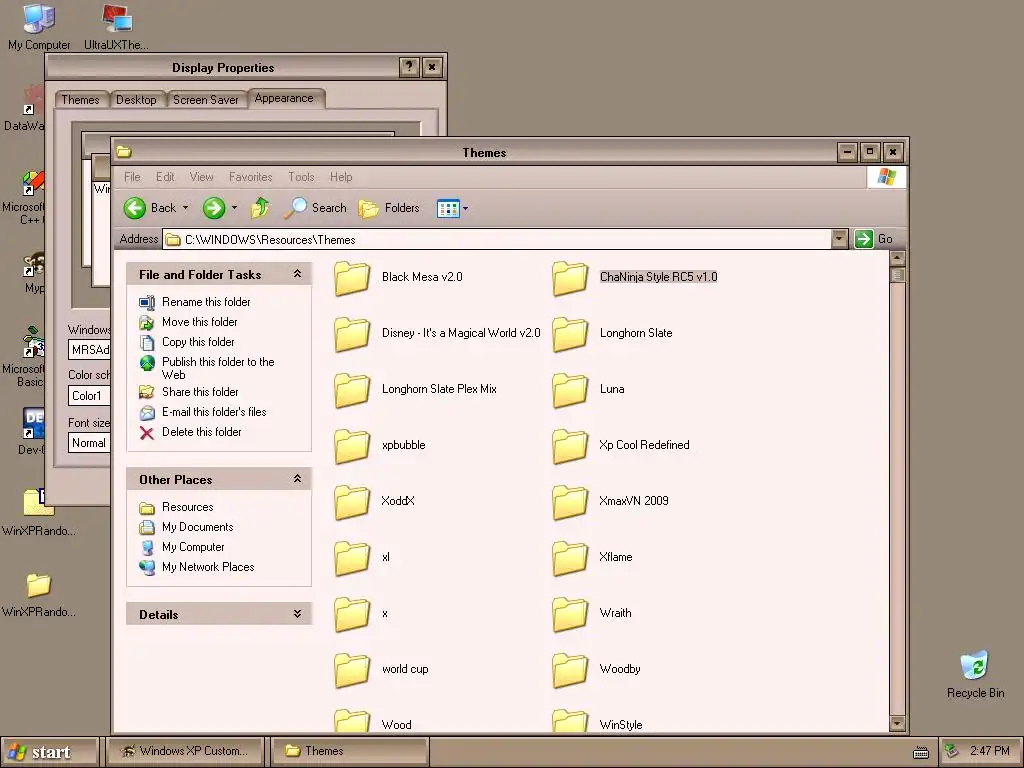Image resolution: width=1024 pixels, height=768 pixels.
Task: Switch to Themes tab in Display Properties
Action: pos(80,99)
